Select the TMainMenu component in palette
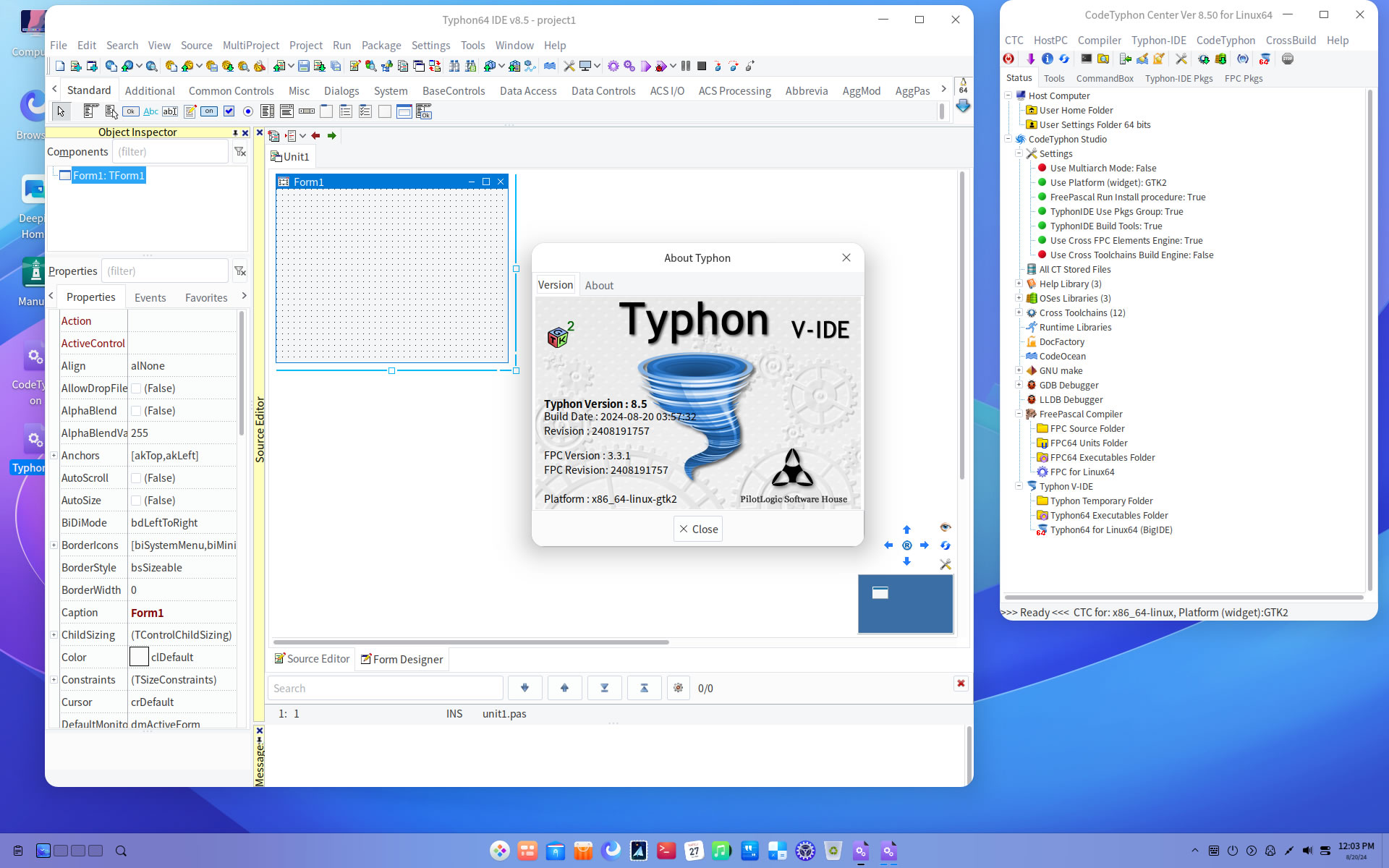Image resolution: width=1389 pixels, height=868 pixels. click(90, 111)
